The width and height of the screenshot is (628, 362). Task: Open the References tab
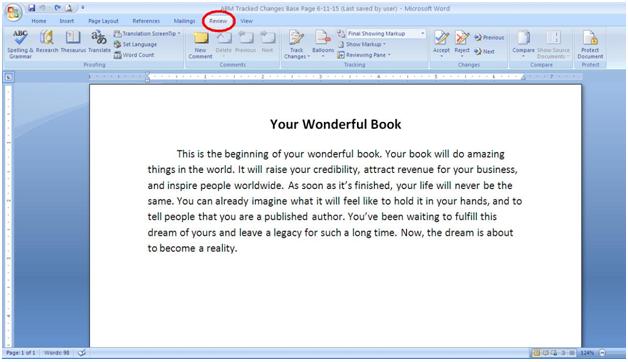pyautogui.click(x=146, y=21)
